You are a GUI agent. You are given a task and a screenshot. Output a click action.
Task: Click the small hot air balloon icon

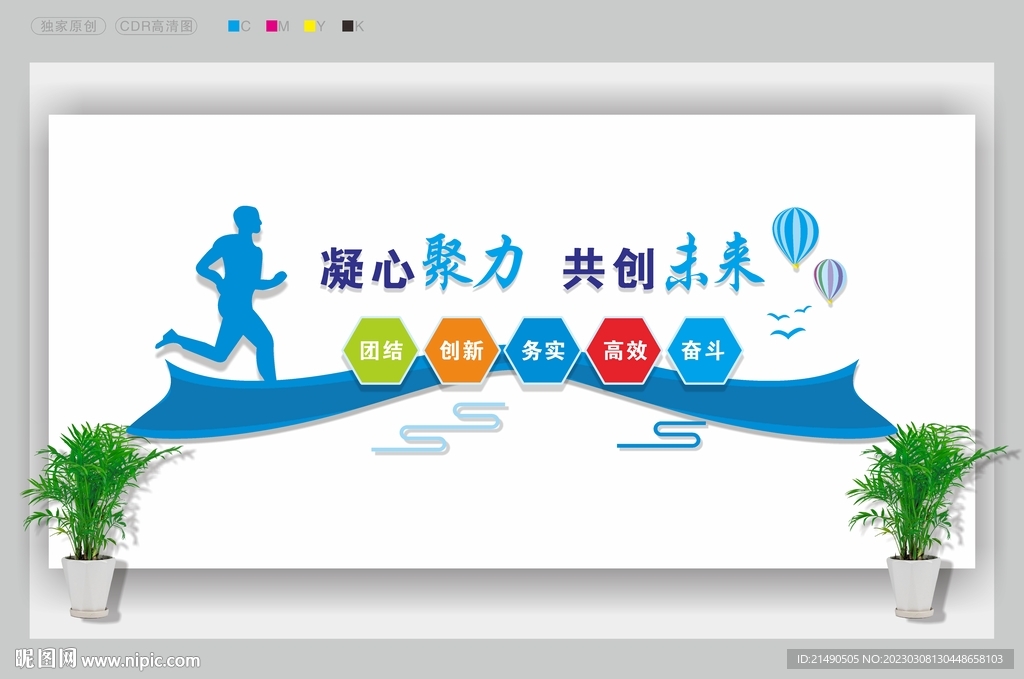click(x=830, y=278)
